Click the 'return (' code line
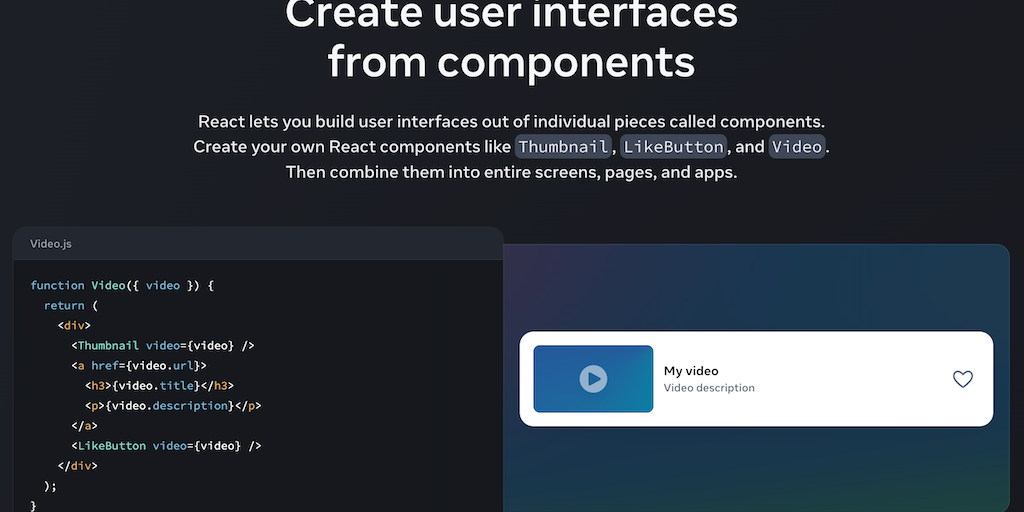 (x=71, y=306)
